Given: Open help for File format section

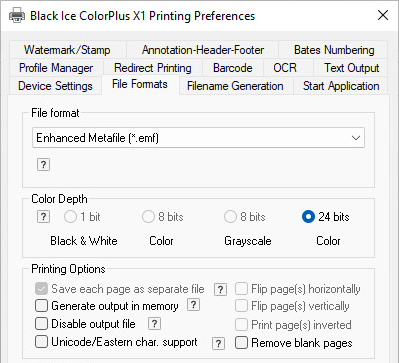Looking at the screenshot, I should pos(43,165).
